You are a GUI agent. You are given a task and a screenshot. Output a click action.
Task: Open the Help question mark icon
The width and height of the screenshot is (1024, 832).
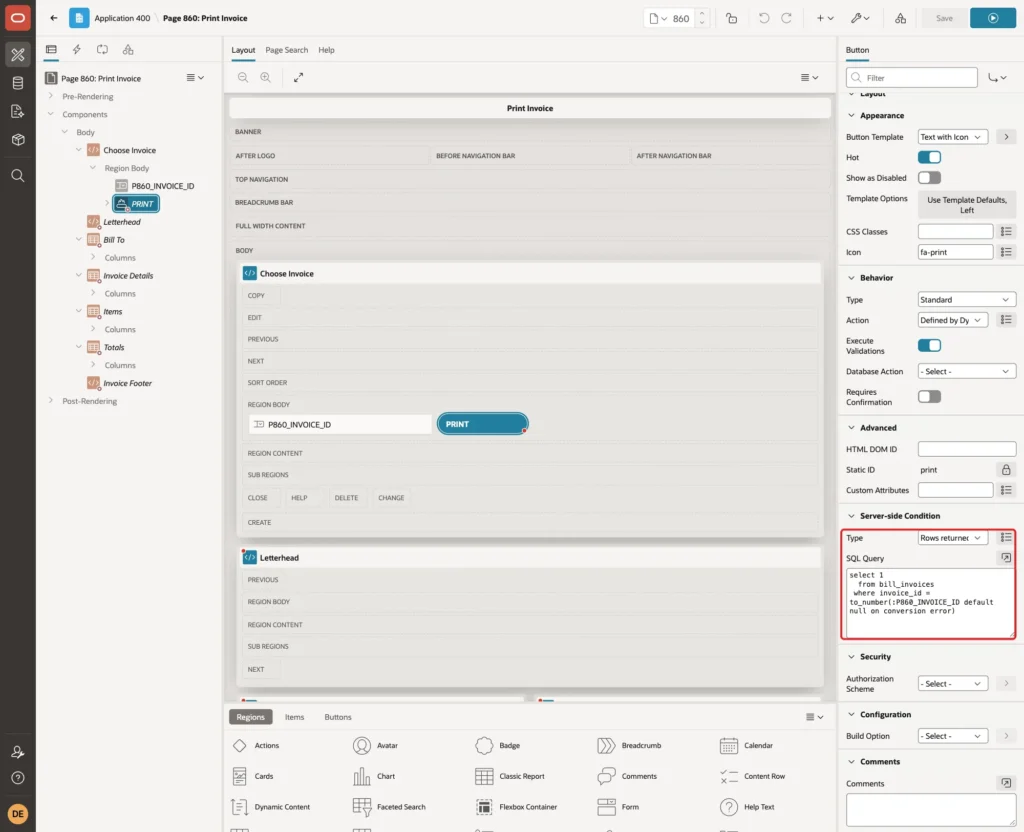pyautogui.click(x=18, y=778)
